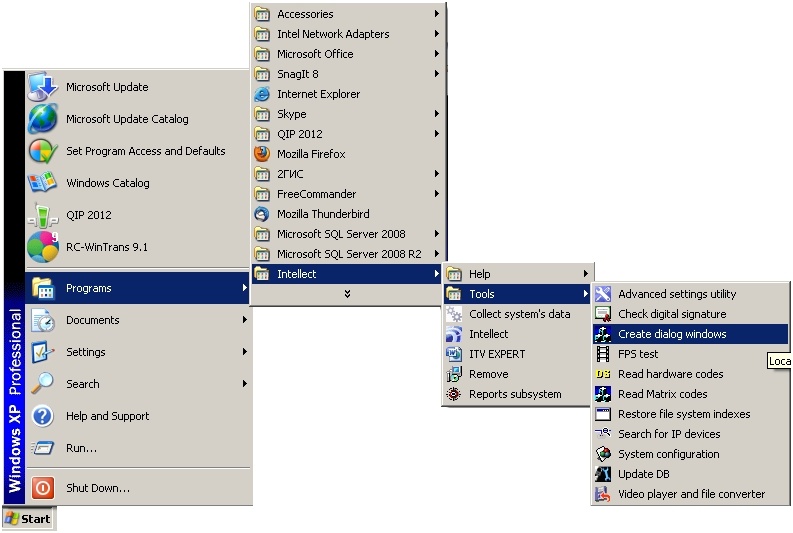This screenshot has height=533, width=793.
Task: Expand the FreeCommander submenu arrow
Action: point(436,194)
